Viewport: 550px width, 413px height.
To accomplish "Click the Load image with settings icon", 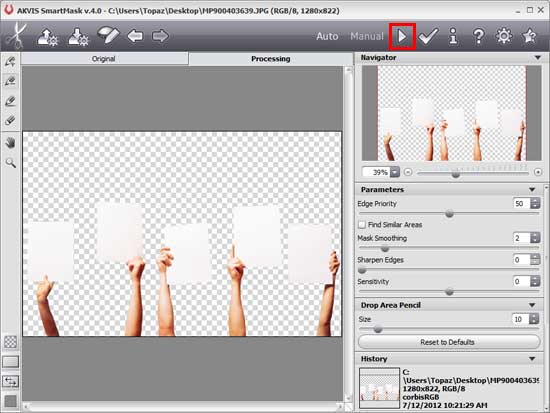I will (47, 37).
